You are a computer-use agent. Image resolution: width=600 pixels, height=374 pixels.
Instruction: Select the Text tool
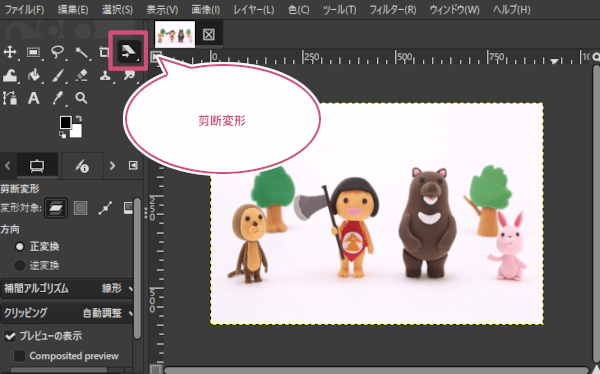click(34, 98)
